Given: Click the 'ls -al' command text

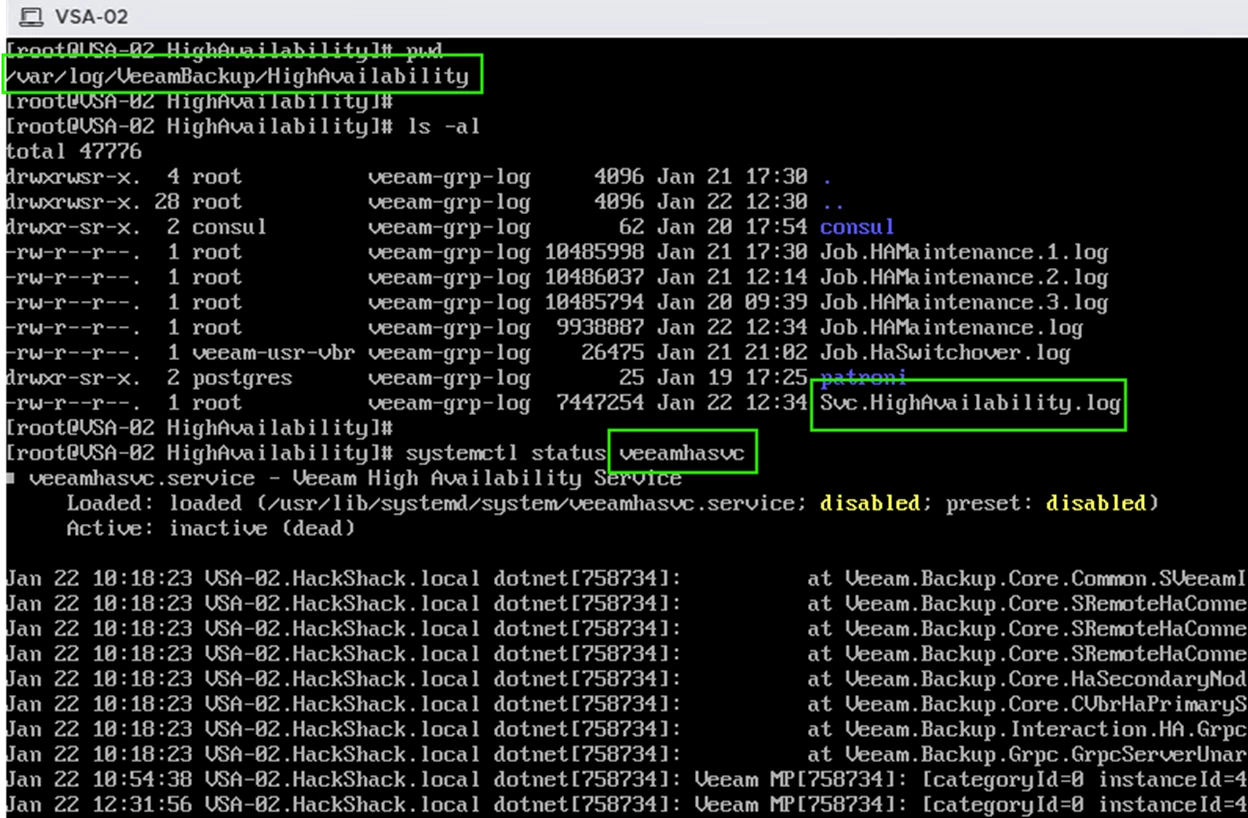Looking at the screenshot, I should click(x=443, y=126).
